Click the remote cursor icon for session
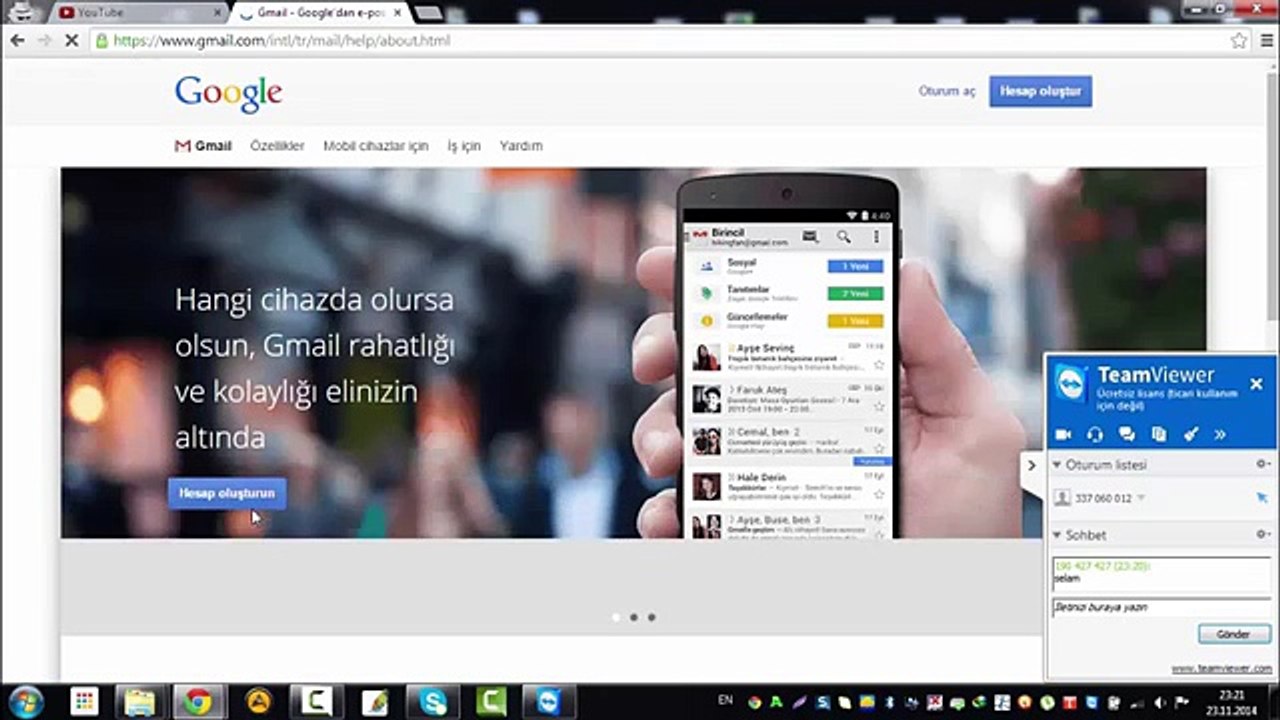The height and width of the screenshot is (720, 1280). [x=1262, y=498]
